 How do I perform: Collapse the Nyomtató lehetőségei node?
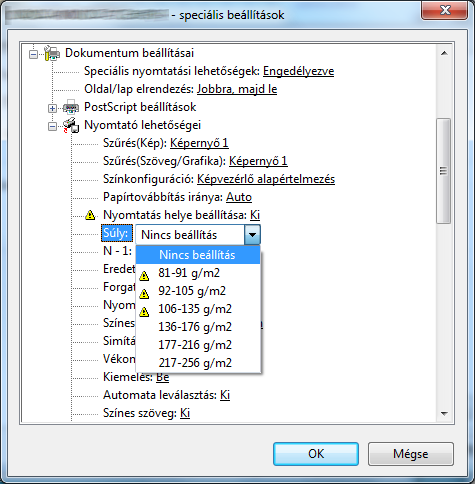(x=52, y=126)
